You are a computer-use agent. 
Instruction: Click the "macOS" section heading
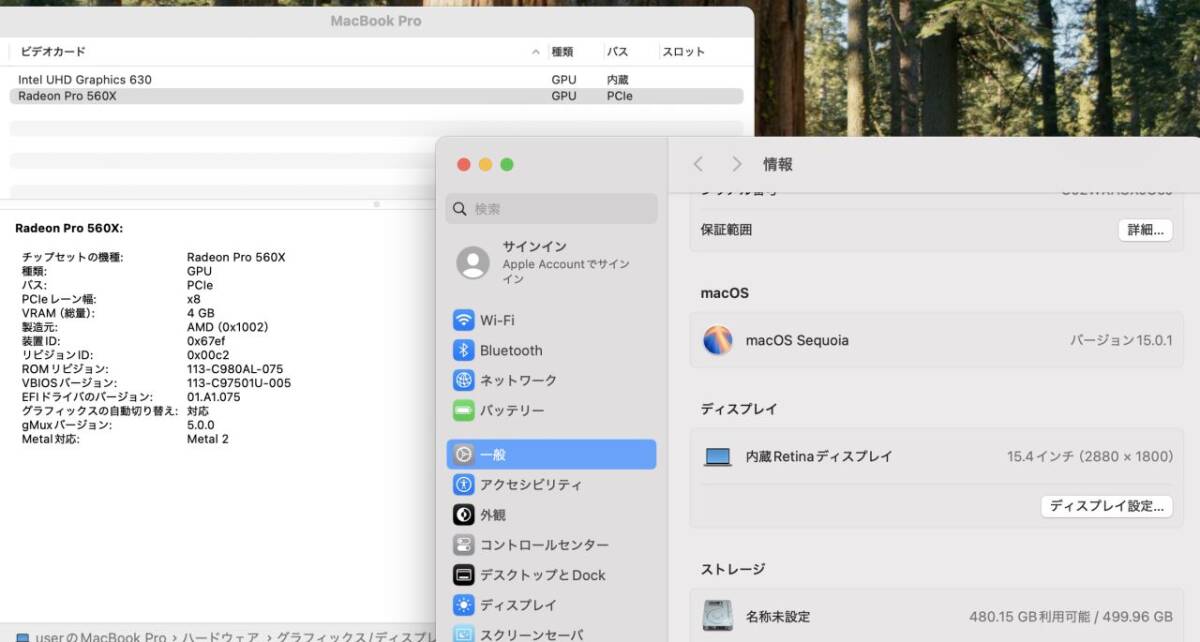tap(725, 293)
